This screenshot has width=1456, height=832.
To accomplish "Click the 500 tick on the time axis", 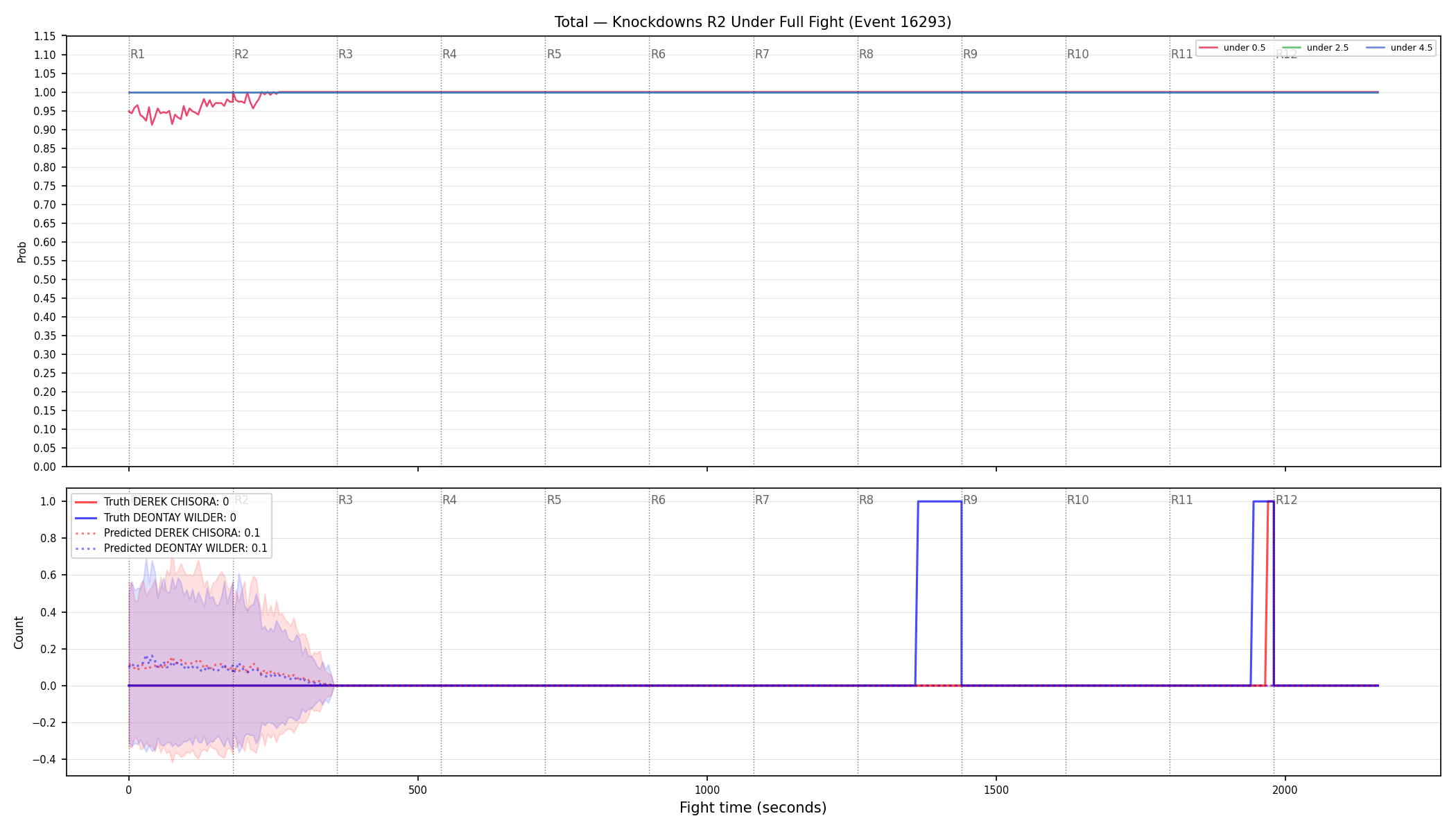I will click(x=417, y=790).
